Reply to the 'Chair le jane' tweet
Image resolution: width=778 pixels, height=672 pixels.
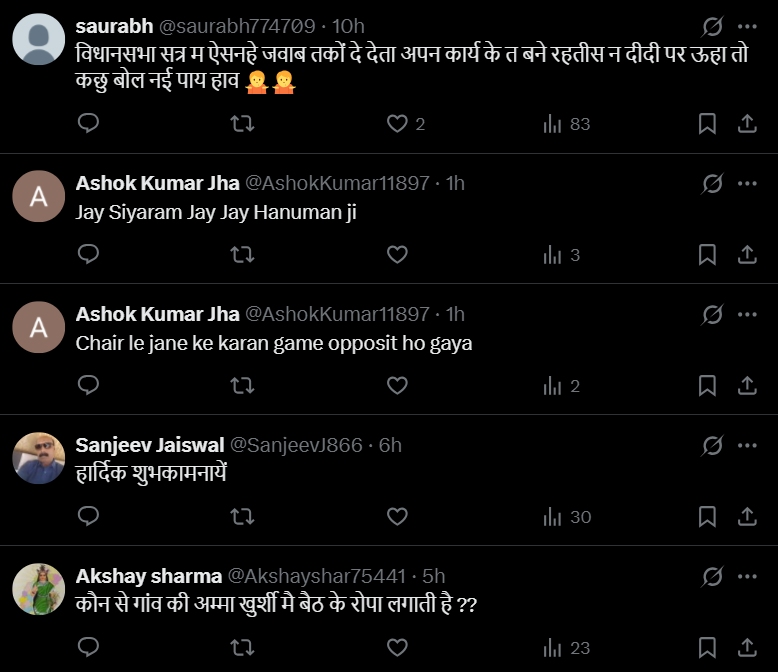[x=88, y=386]
